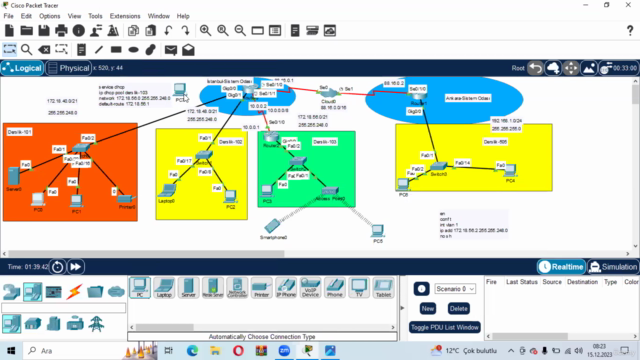Add Complex PDU open envelope
Screen dimensions: 640x360
point(188,50)
